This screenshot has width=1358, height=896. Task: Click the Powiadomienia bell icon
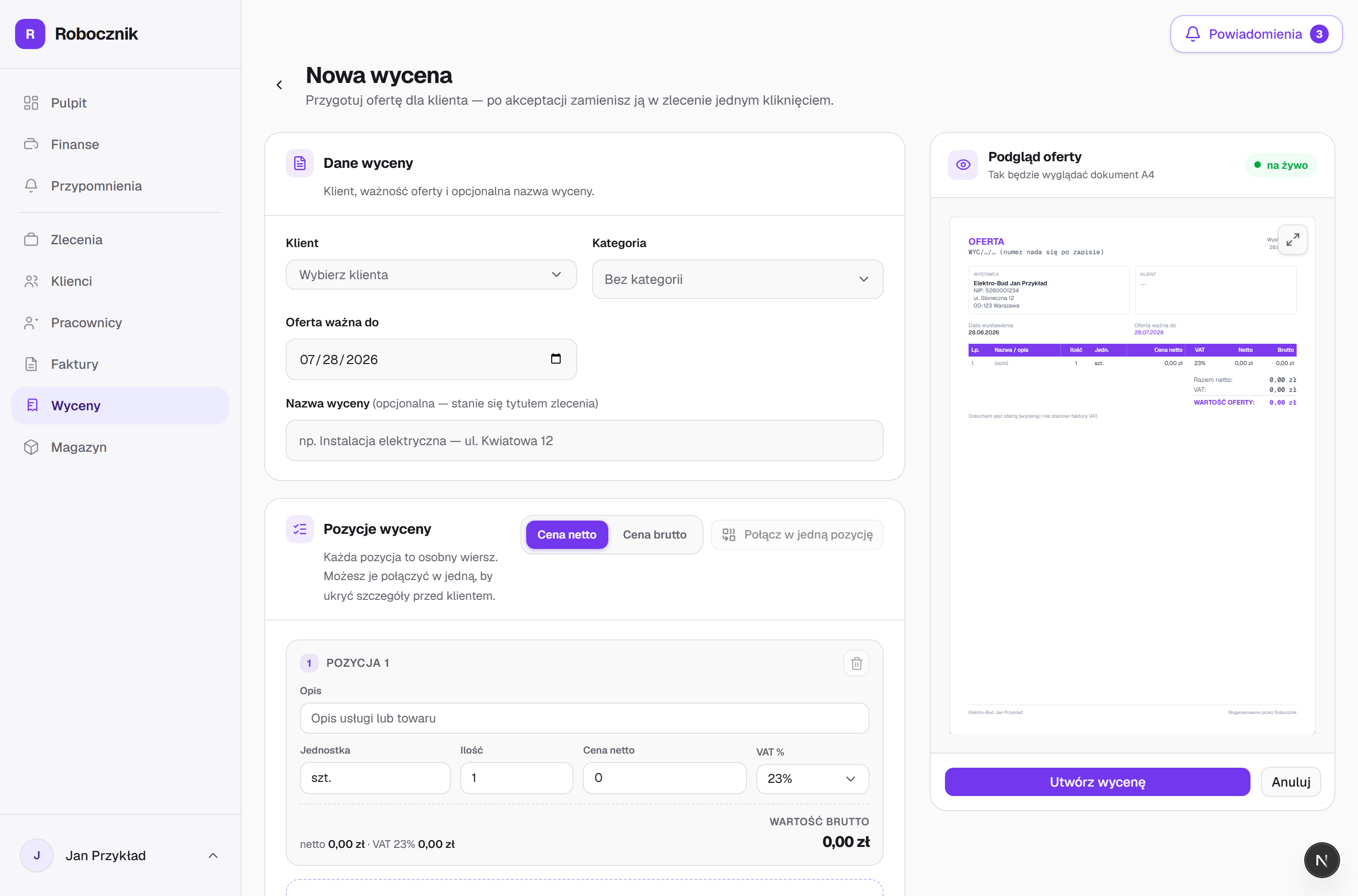pyautogui.click(x=1192, y=34)
